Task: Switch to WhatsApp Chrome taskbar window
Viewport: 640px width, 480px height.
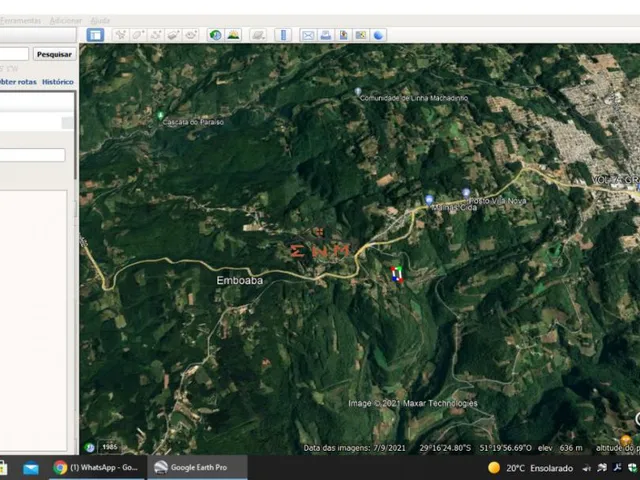Action: coord(96,467)
